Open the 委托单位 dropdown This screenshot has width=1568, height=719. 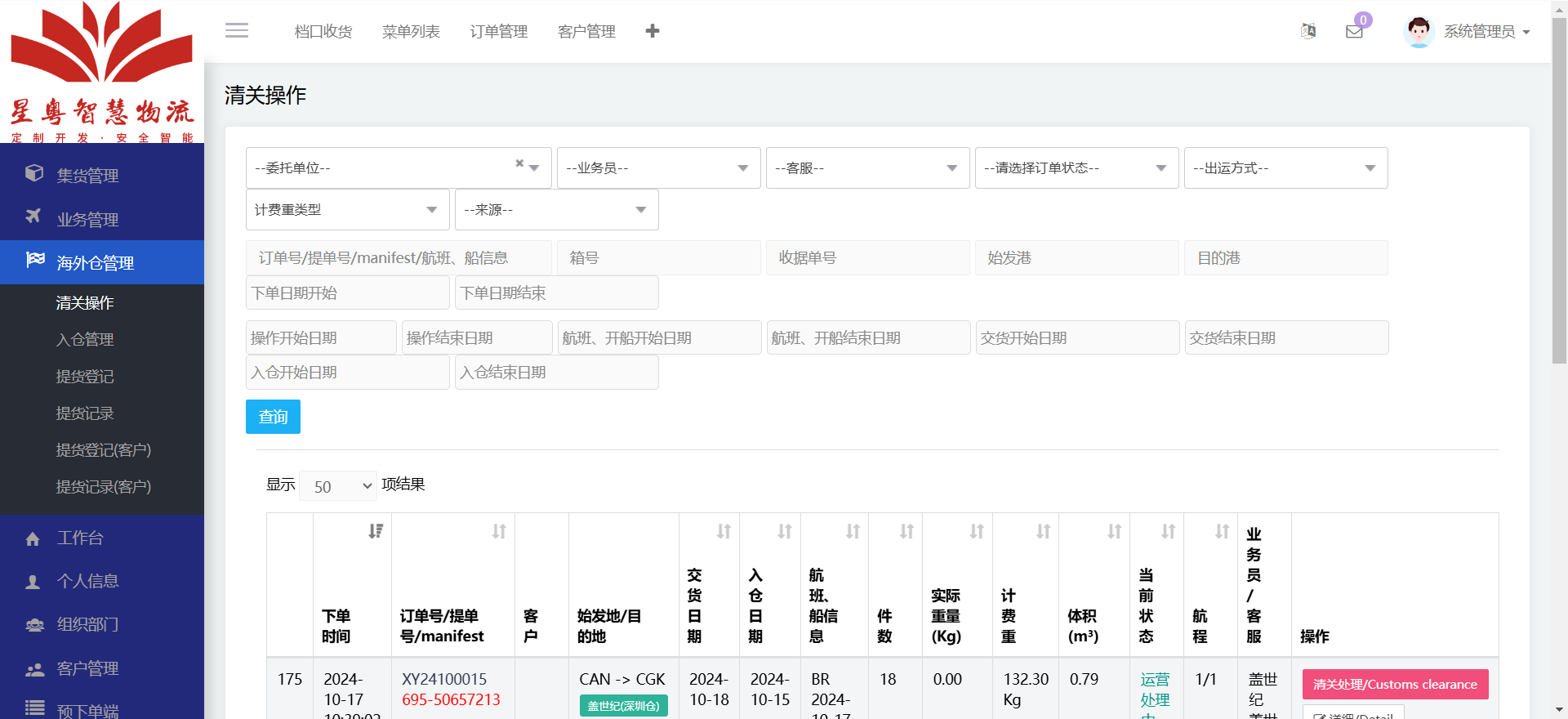pos(399,167)
